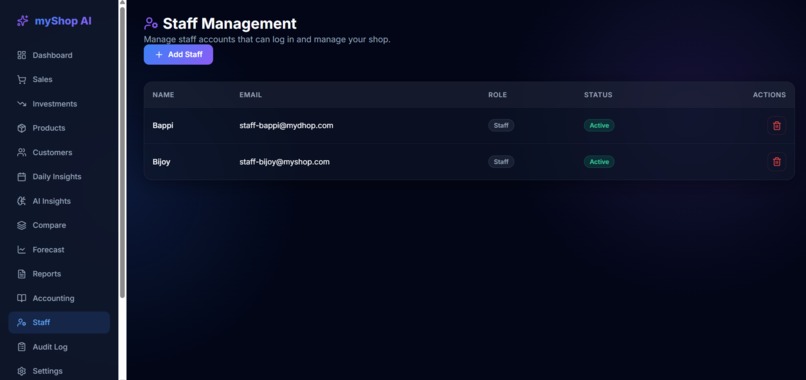The height and width of the screenshot is (380, 806).
Task: Open Investments from the sidebar
Action: 59,104
